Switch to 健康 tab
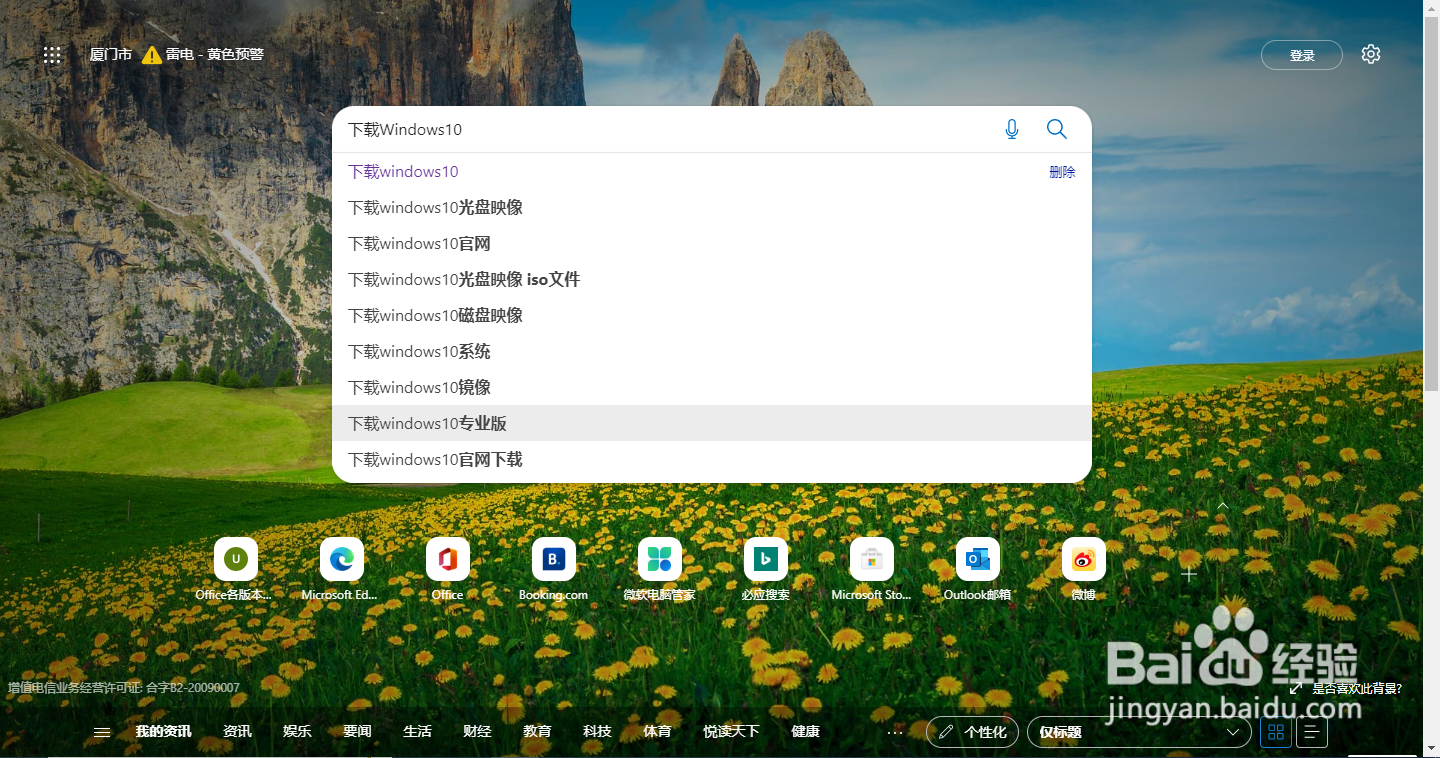The height and width of the screenshot is (758, 1440). tap(805, 732)
